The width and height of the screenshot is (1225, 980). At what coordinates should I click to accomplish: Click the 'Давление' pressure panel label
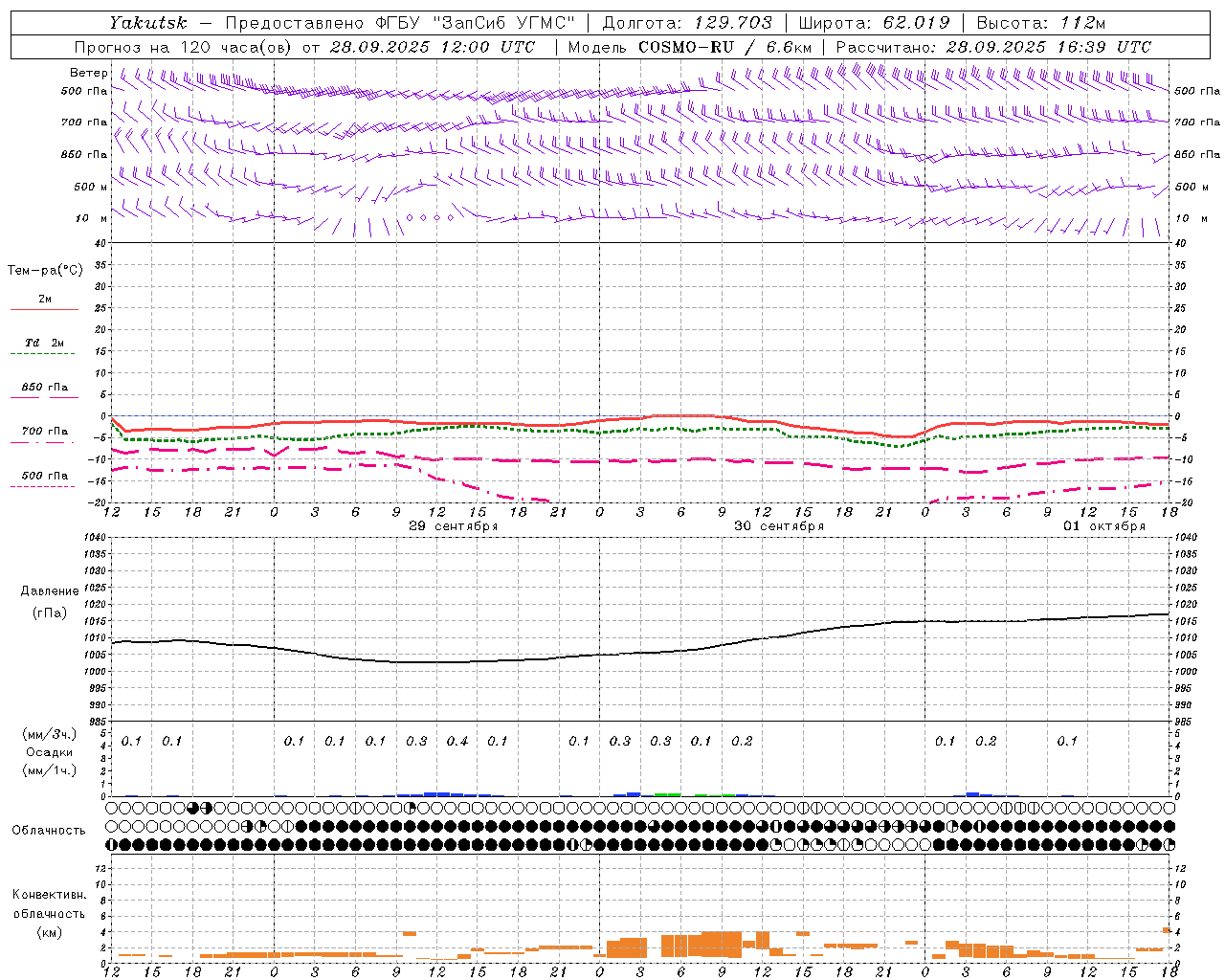click(x=50, y=591)
